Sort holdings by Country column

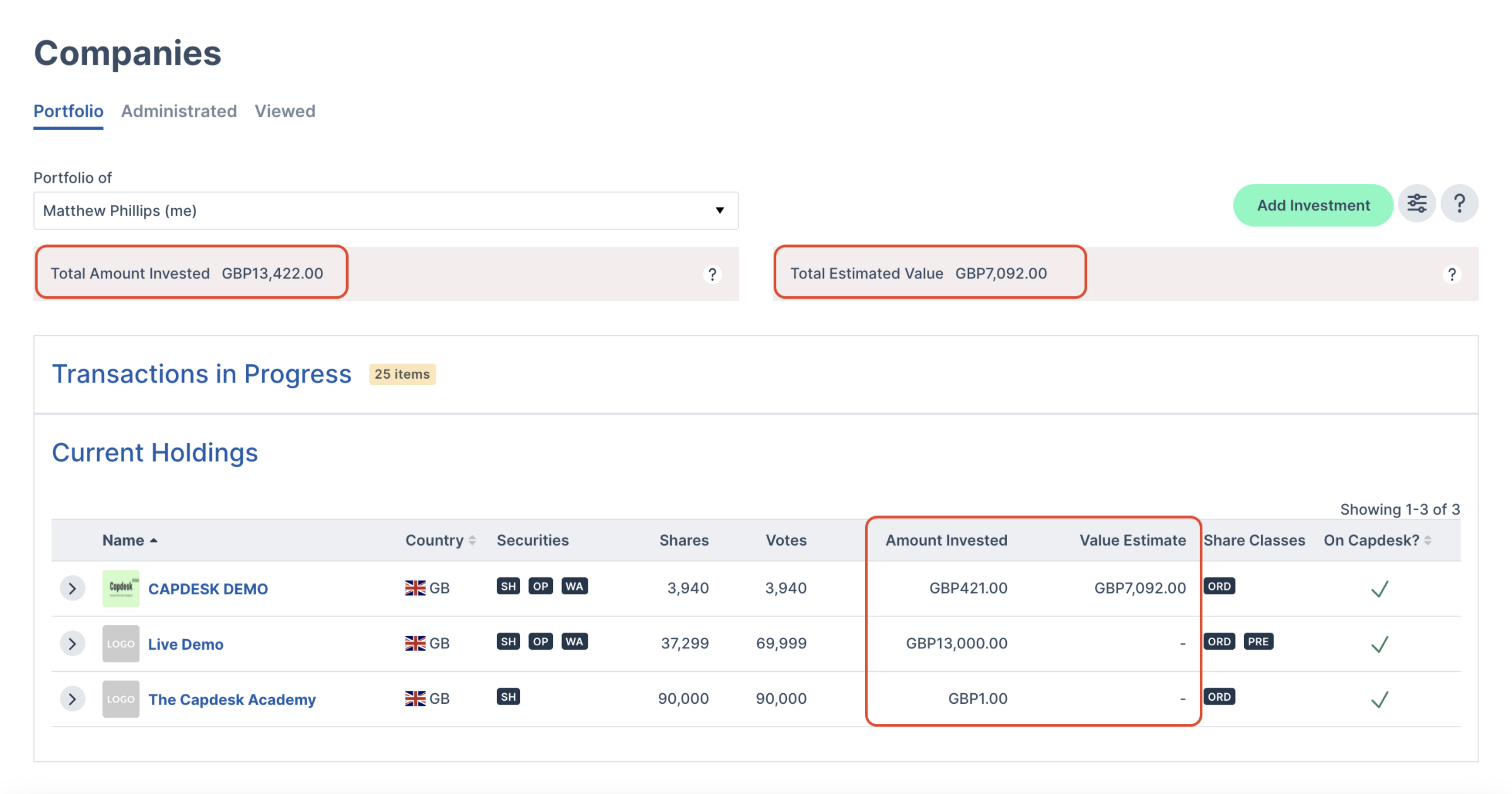click(441, 540)
